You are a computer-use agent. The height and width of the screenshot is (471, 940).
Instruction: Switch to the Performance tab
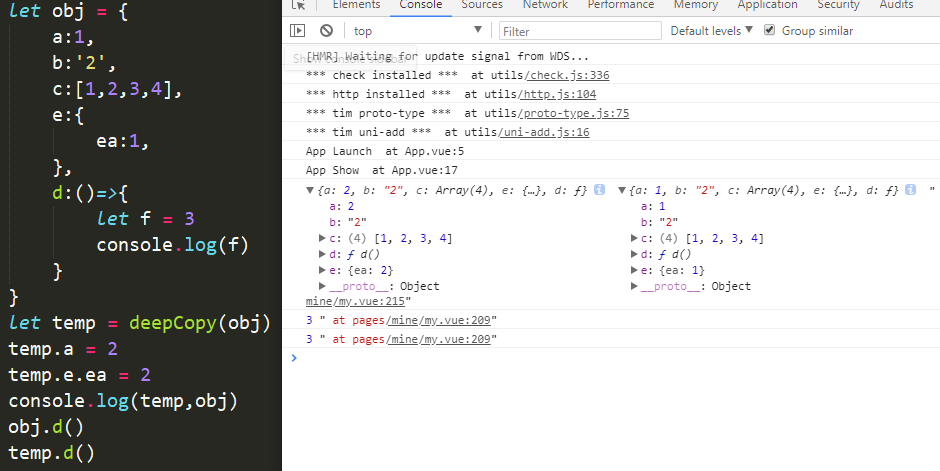[620, 5]
